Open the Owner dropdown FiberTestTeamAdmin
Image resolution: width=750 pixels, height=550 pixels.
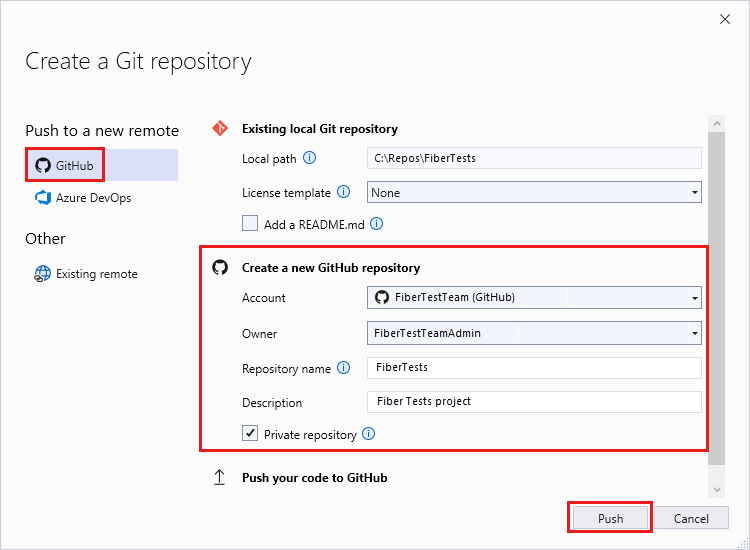[534, 334]
